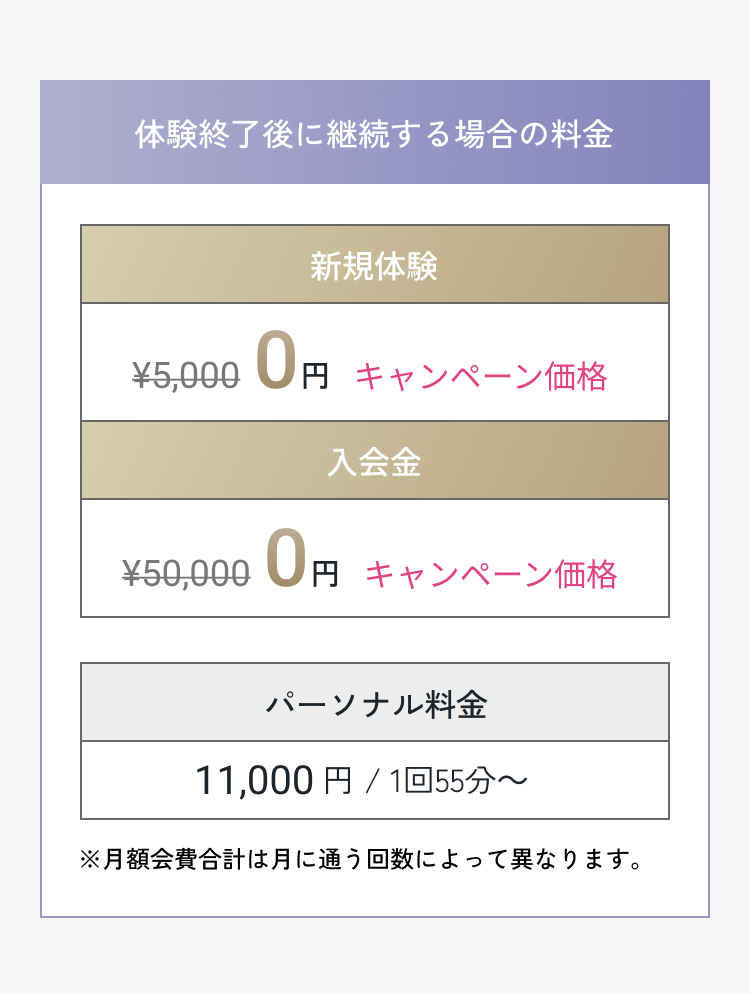Screen dimensions: 750x994
Task: Click キャンペーン価格 label beside ¥50,000
Action: (x=491, y=574)
